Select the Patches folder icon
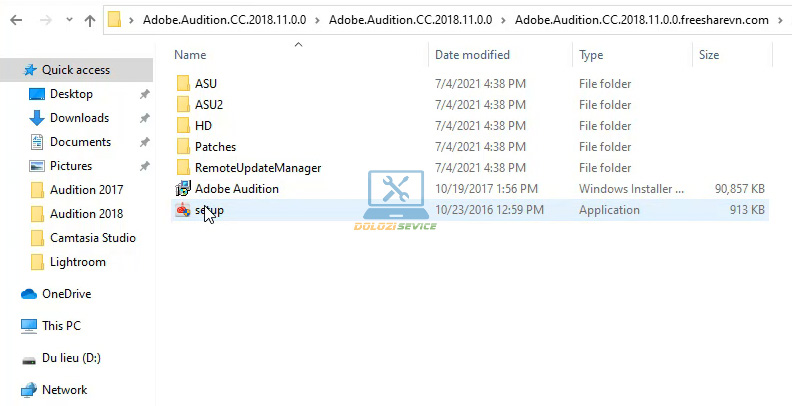Viewport: 792px width, 406px height. tap(183, 146)
